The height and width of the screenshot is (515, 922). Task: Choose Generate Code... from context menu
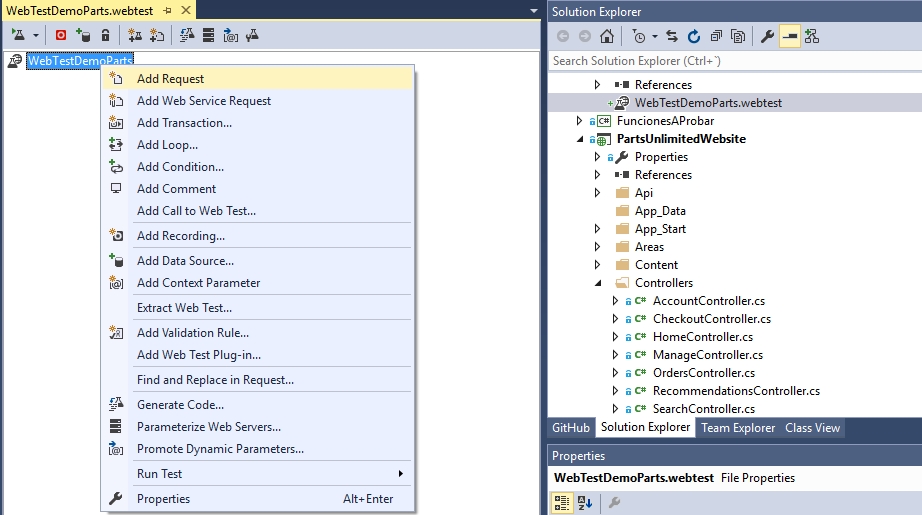click(258, 405)
